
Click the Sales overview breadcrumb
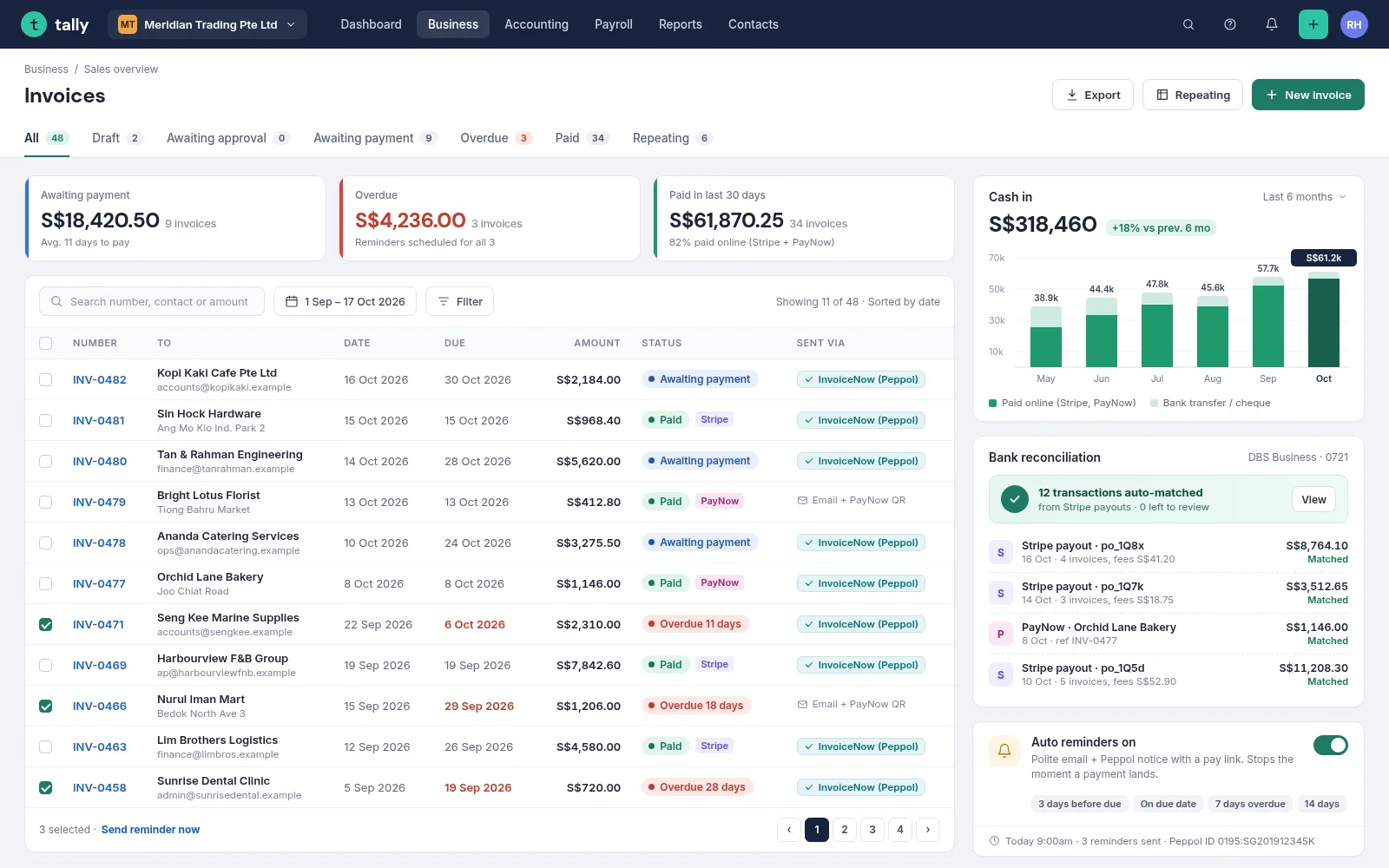(121, 69)
